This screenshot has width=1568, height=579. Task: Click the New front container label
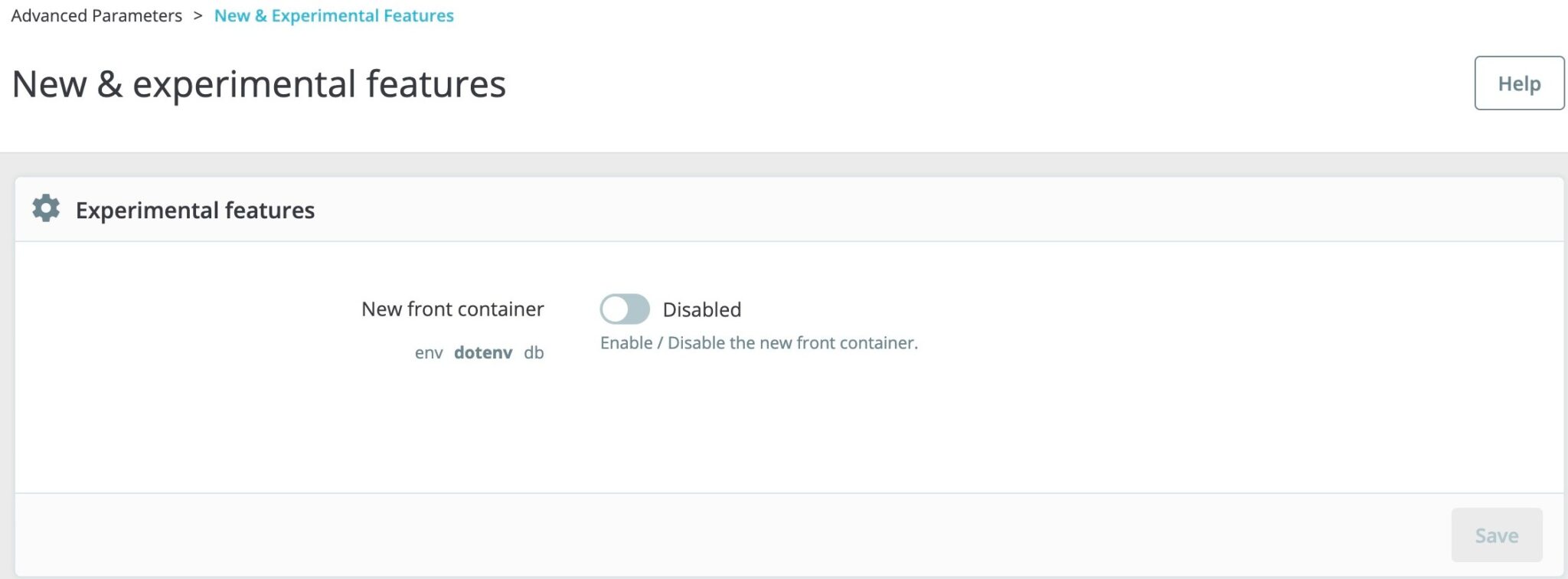pyautogui.click(x=452, y=309)
